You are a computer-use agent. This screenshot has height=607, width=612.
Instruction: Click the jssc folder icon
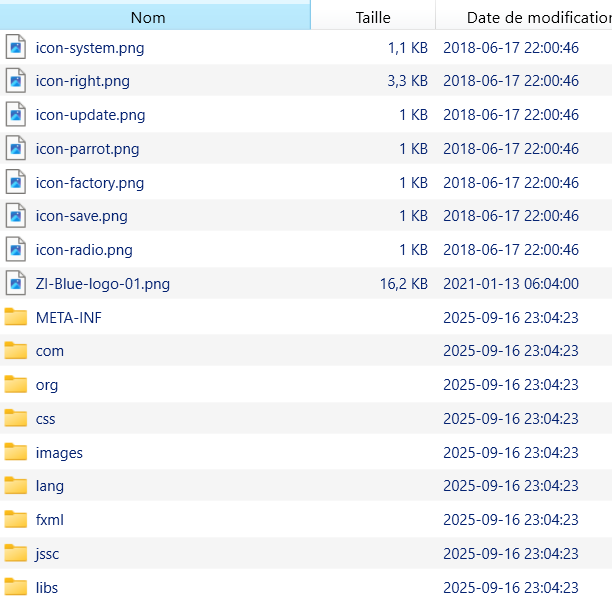(15, 554)
